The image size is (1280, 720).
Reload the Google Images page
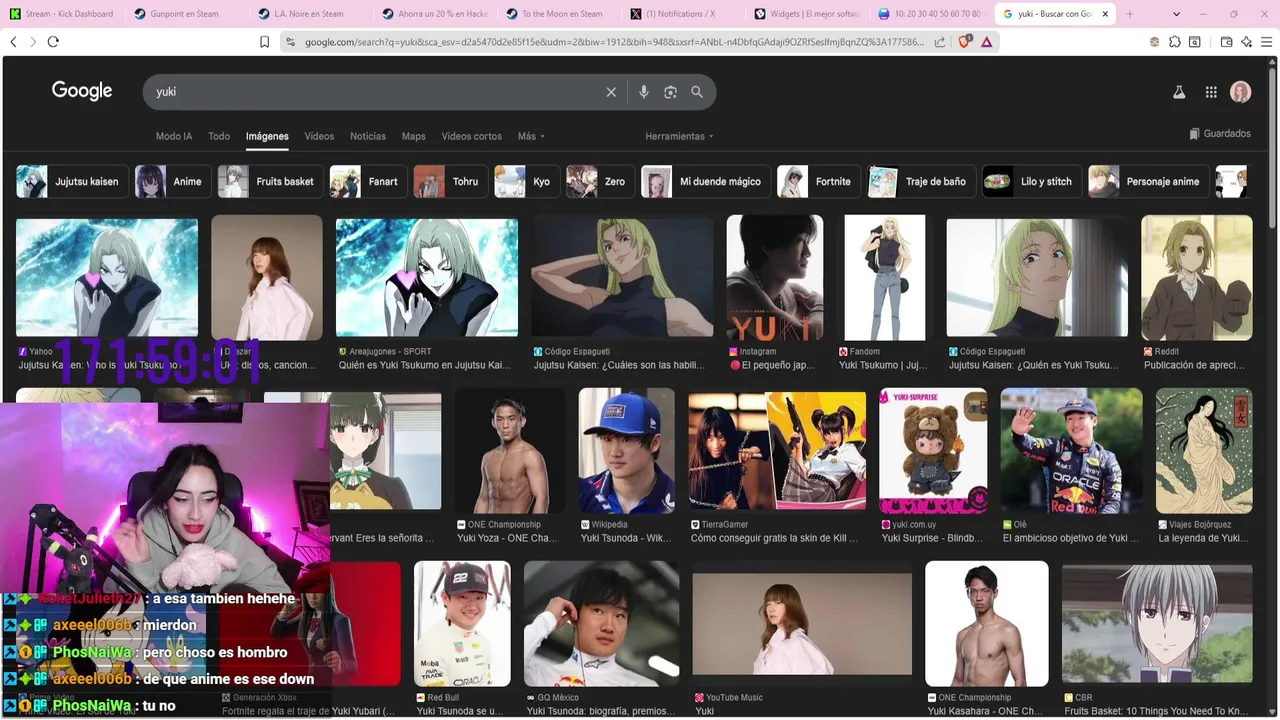point(53,42)
